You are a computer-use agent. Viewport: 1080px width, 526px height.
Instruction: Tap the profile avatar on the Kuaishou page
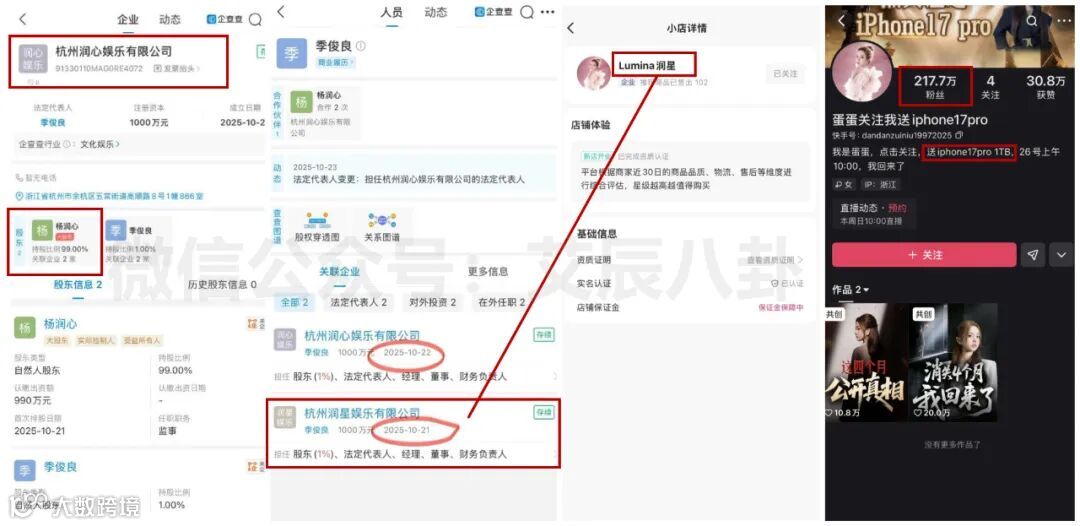click(x=864, y=74)
